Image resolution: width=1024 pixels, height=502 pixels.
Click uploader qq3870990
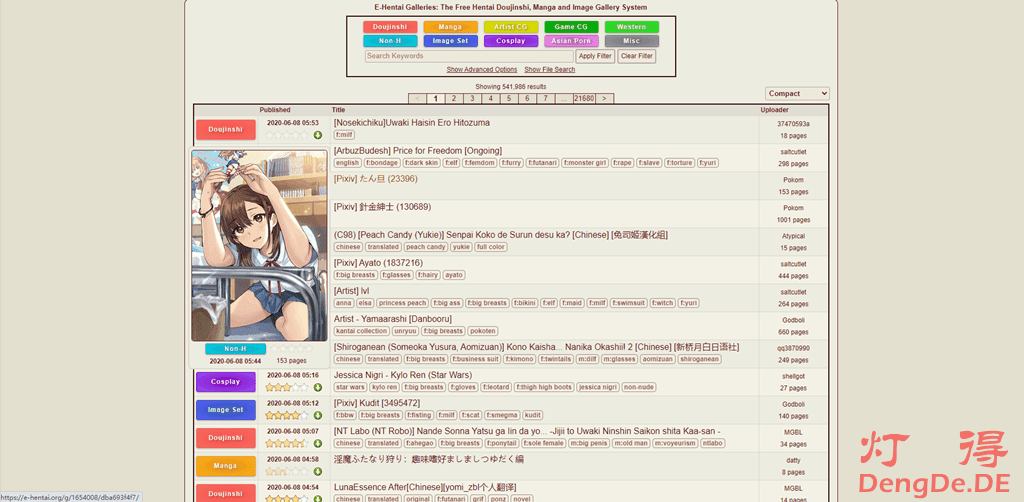(x=793, y=348)
